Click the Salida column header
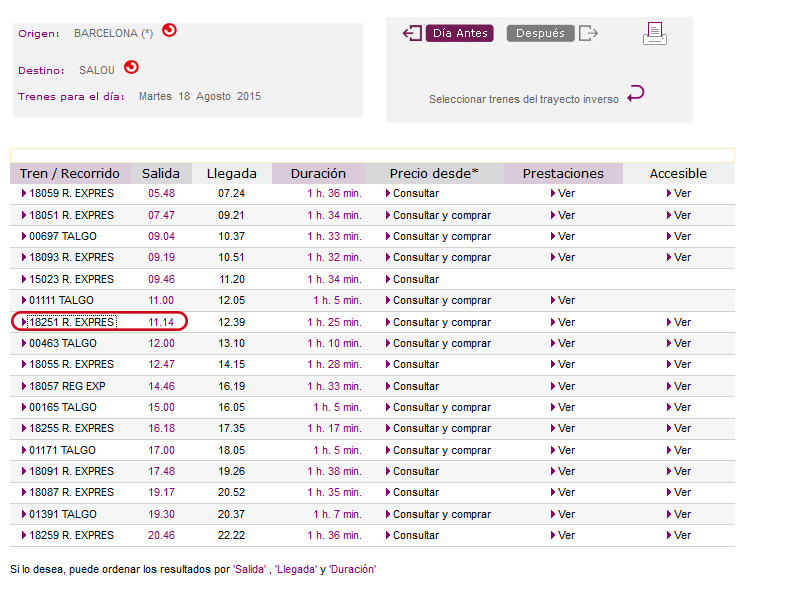The width and height of the screenshot is (787, 589). 161,174
